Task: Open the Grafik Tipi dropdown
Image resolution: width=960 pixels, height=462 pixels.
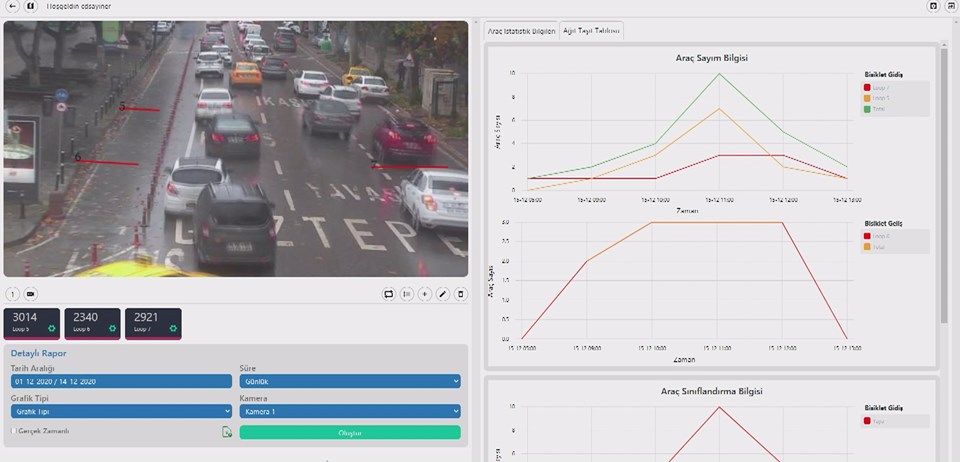Action: click(x=121, y=411)
